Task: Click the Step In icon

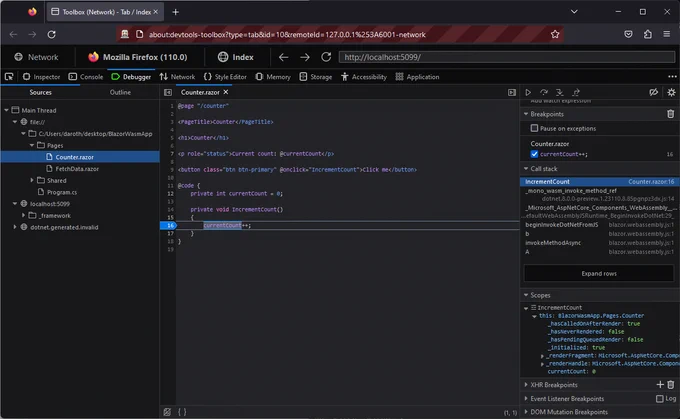Action: tap(559, 92)
